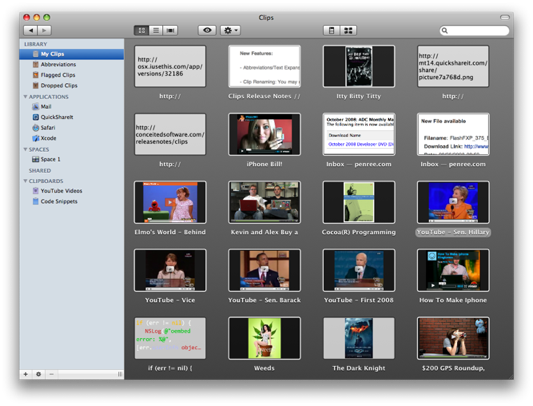
Task: Select the osx.iusethis.com URL clip
Action: (170, 66)
